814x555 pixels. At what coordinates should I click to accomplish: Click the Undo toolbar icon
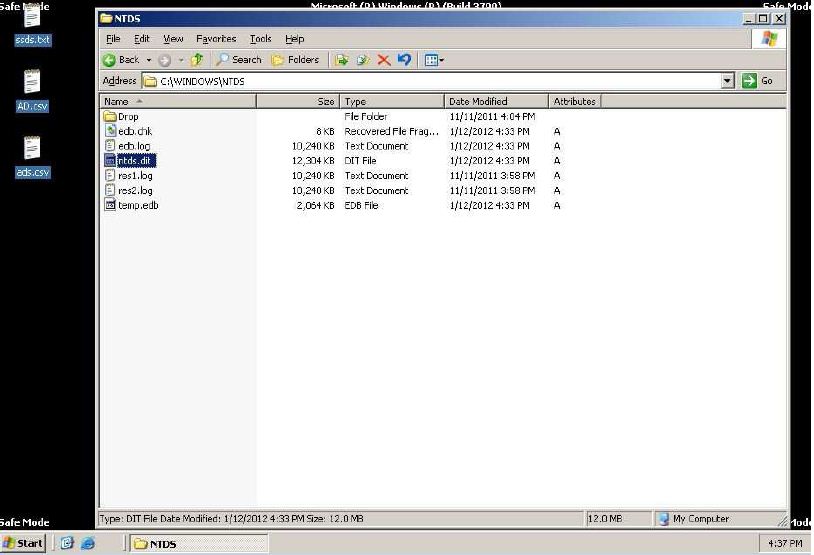tap(404, 60)
